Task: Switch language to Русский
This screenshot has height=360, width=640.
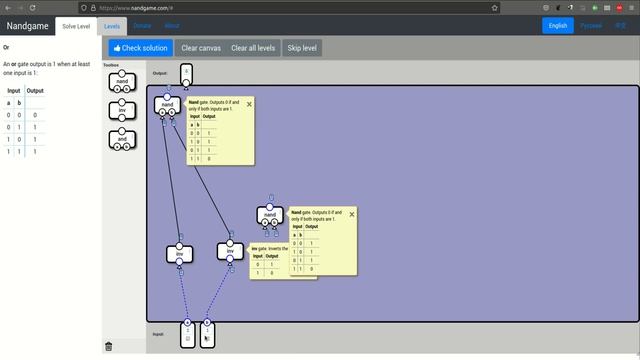Action: tap(591, 26)
